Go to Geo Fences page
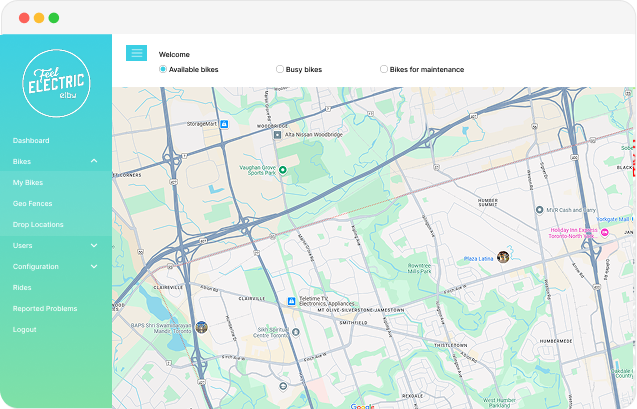 coord(32,203)
